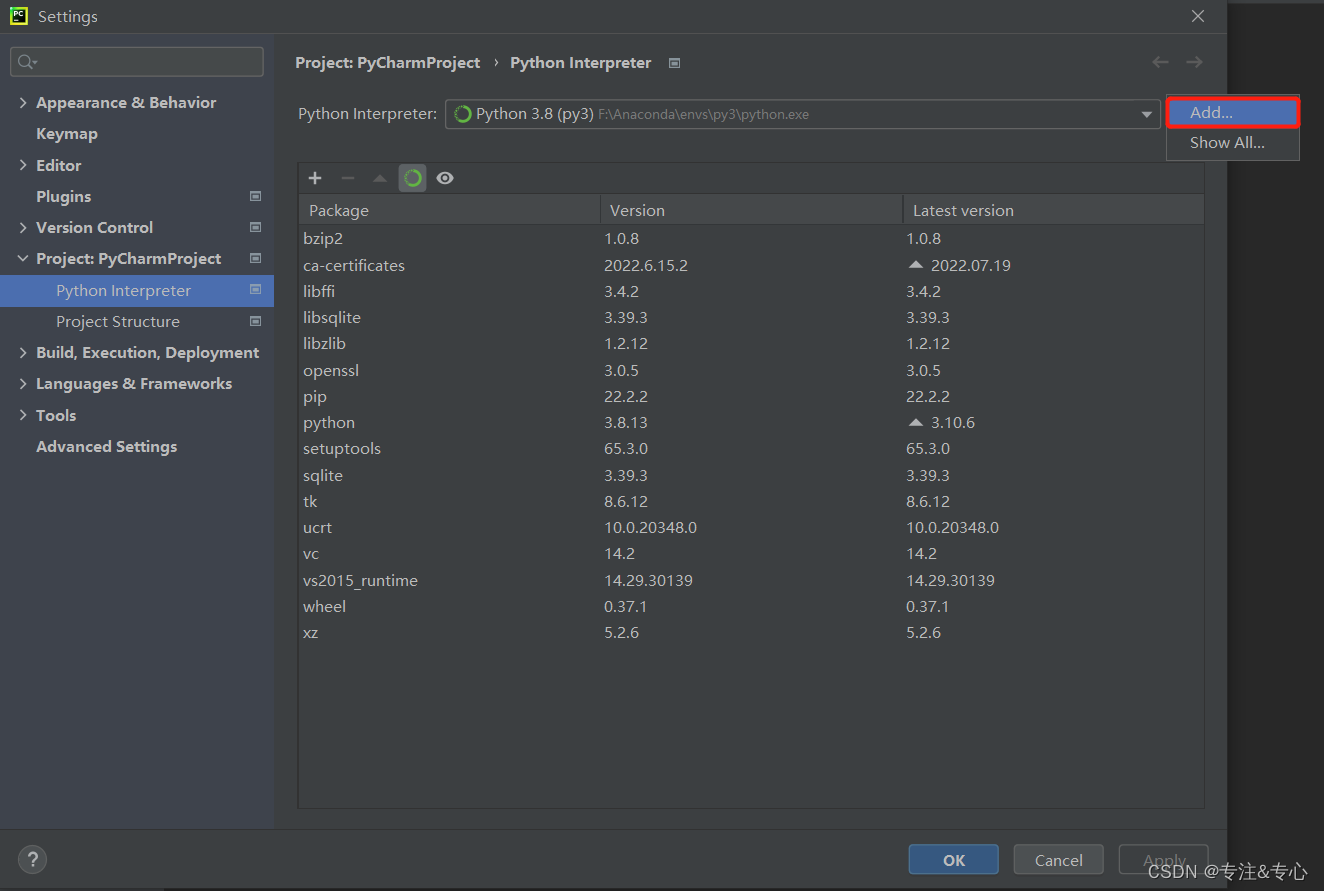This screenshot has height=891, width=1324.
Task: Click Project: PyCharmProject breadcrumb link
Action: pos(387,62)
